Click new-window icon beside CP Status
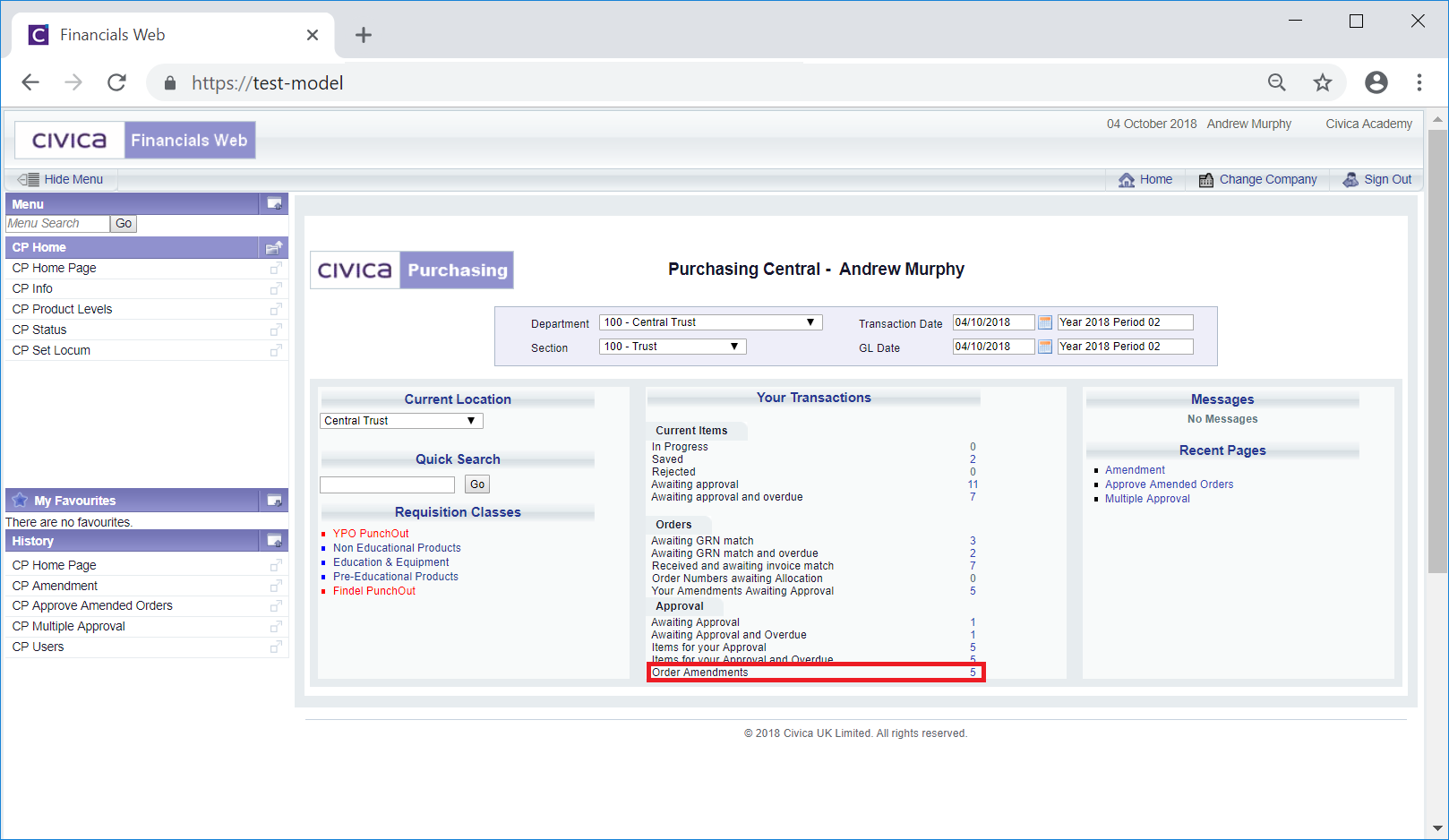The width and height of the screenshot is (1449, 840). click(276, 330)
